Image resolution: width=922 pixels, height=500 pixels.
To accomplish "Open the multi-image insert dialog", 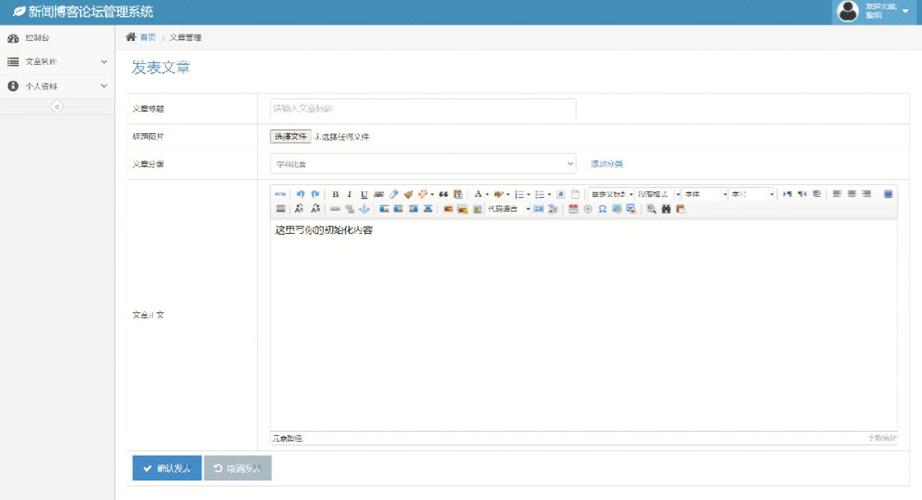I will [x=463, y=209].
